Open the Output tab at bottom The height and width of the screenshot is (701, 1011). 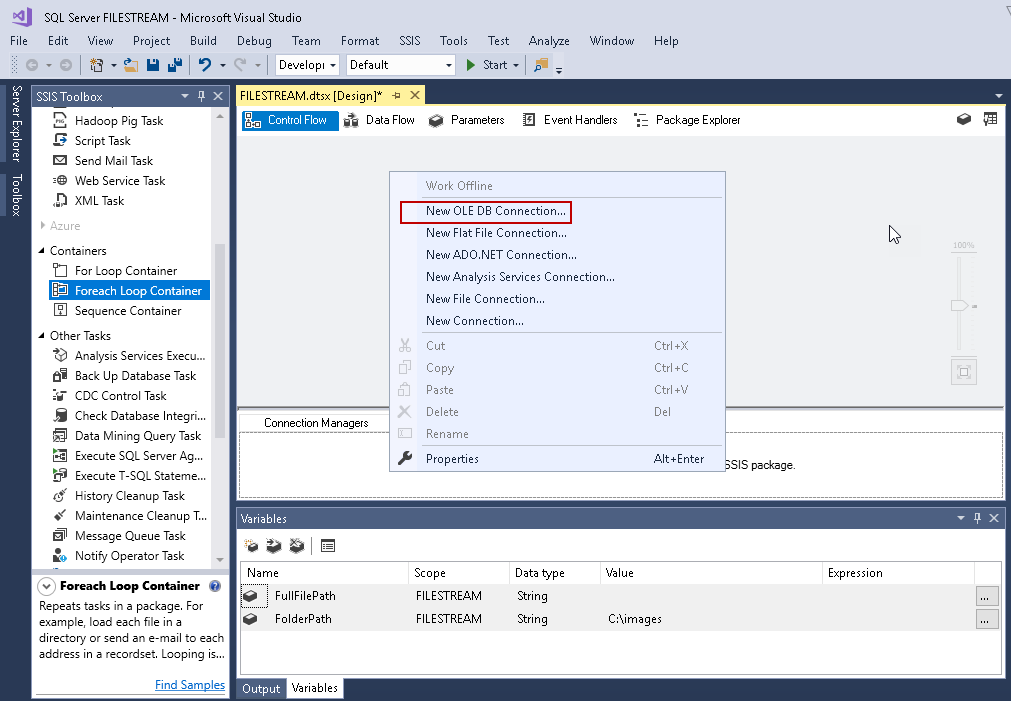click(x=262, y=688)
